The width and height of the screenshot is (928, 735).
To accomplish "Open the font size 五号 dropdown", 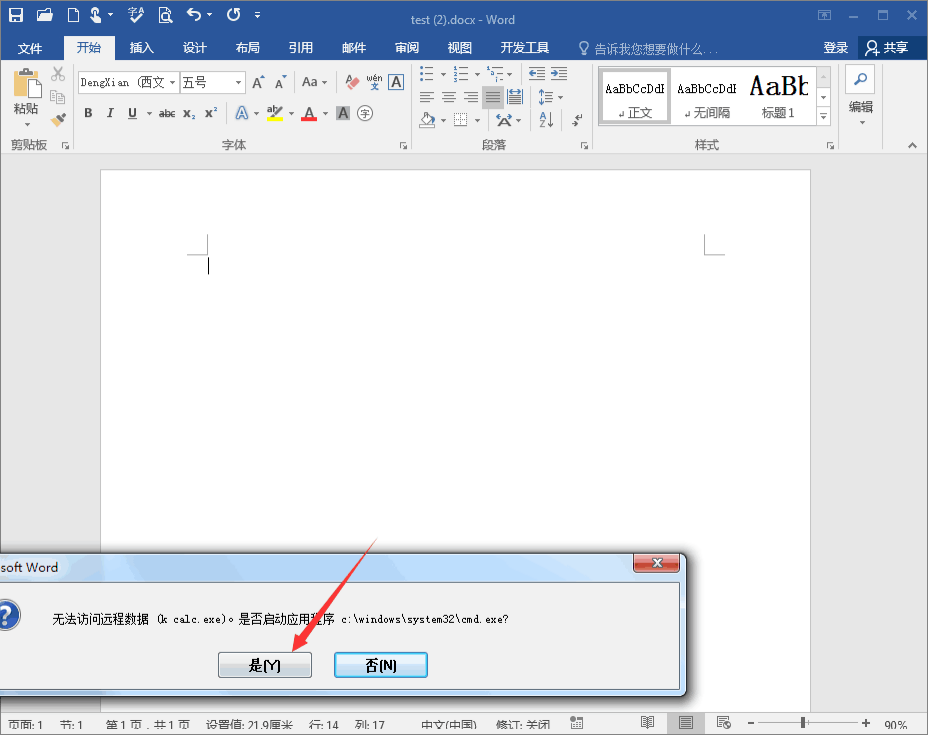I will click(x=239, y=82).
